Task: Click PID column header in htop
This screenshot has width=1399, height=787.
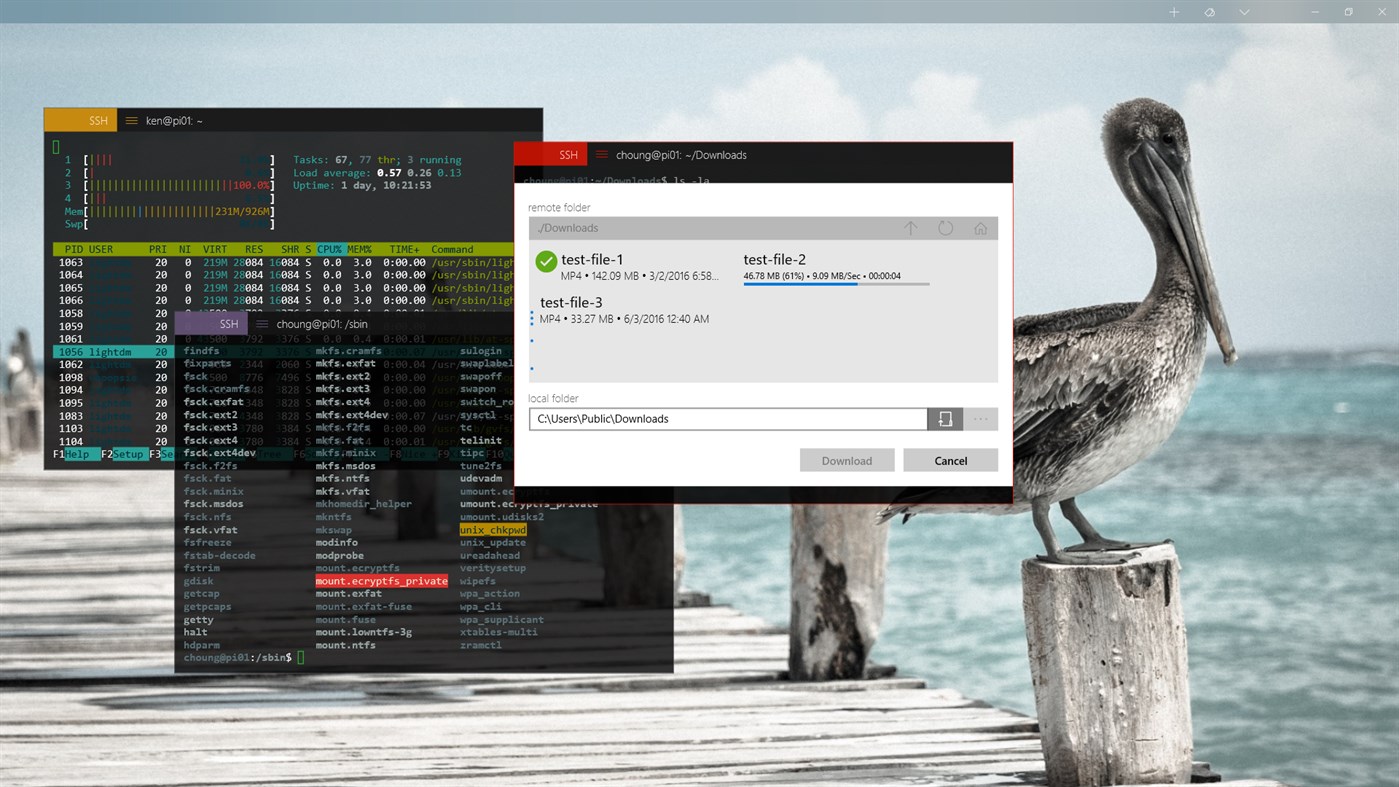Action: click(x=73, y=249)
